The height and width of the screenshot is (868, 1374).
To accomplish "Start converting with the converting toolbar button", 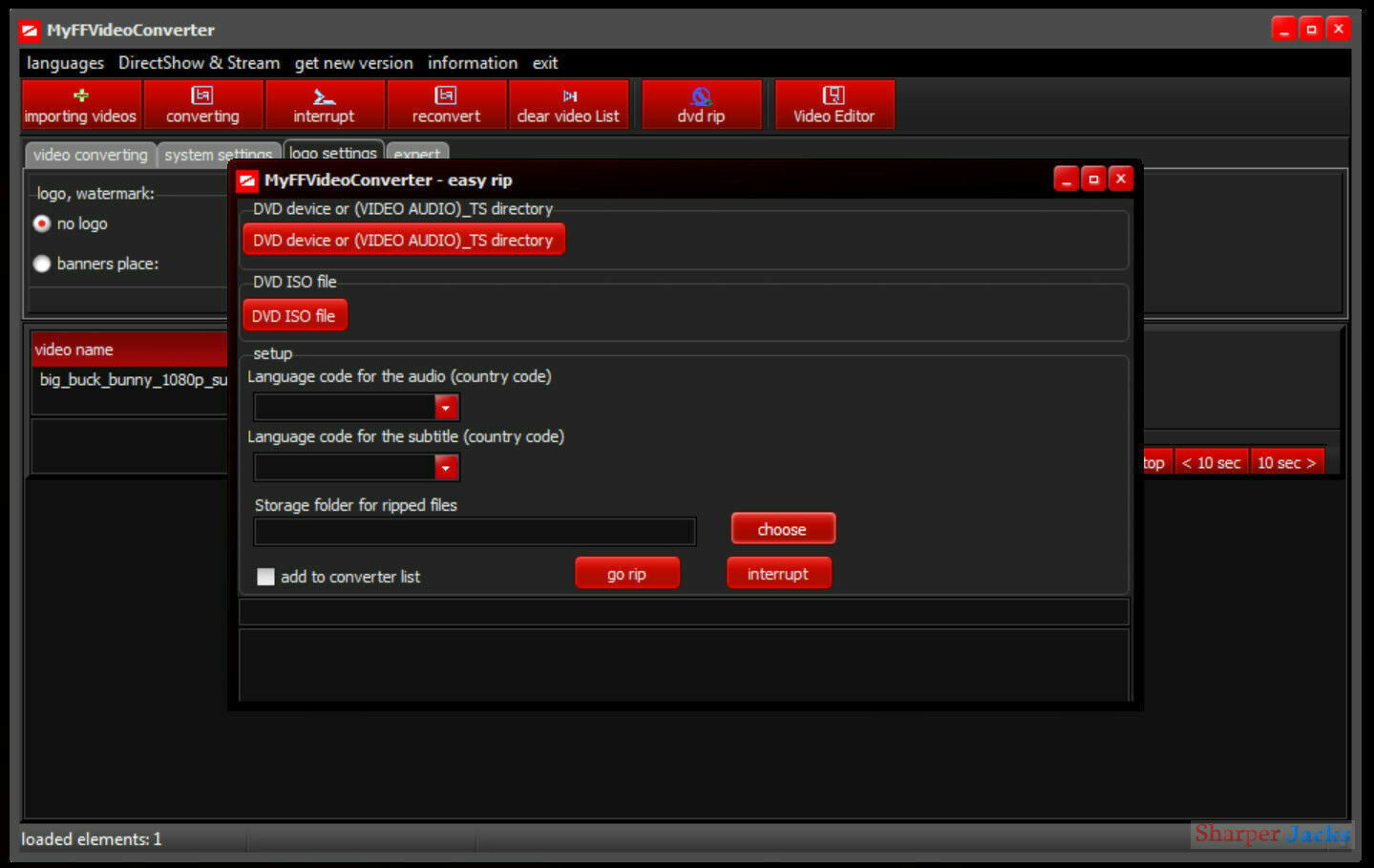I will point(202,104).
